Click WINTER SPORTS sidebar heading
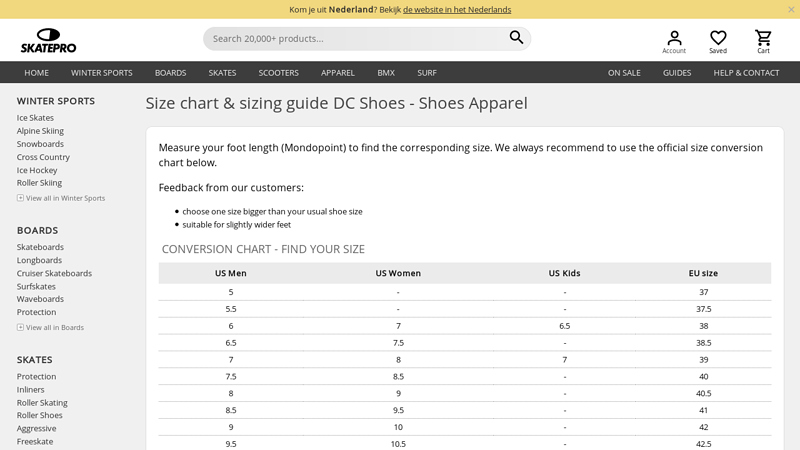The width and height of the screenshot is (800, 450). pyautogui.click(x=56, y=101)
